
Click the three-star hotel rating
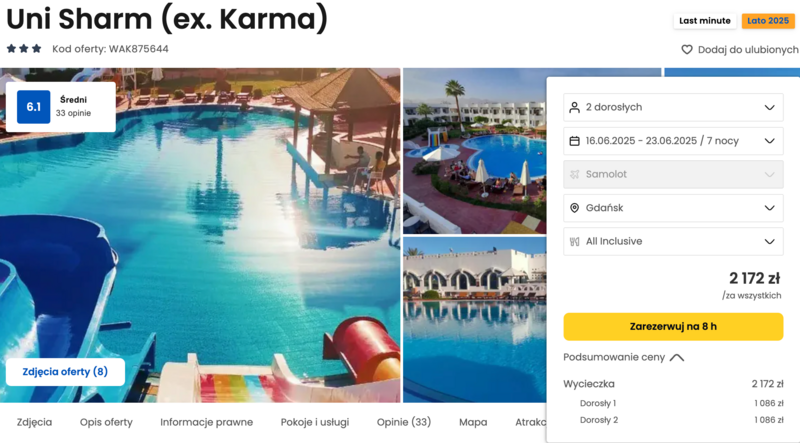point(23,49)
